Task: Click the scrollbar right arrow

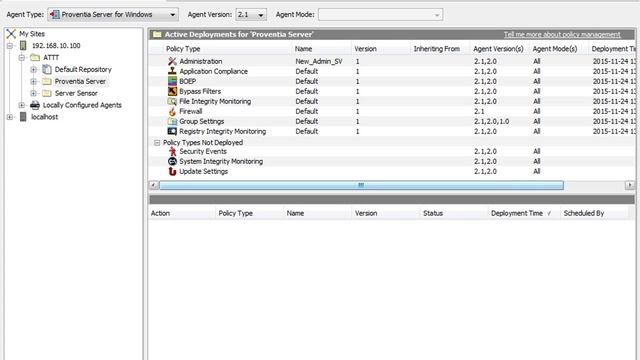Action: point(630,185)
